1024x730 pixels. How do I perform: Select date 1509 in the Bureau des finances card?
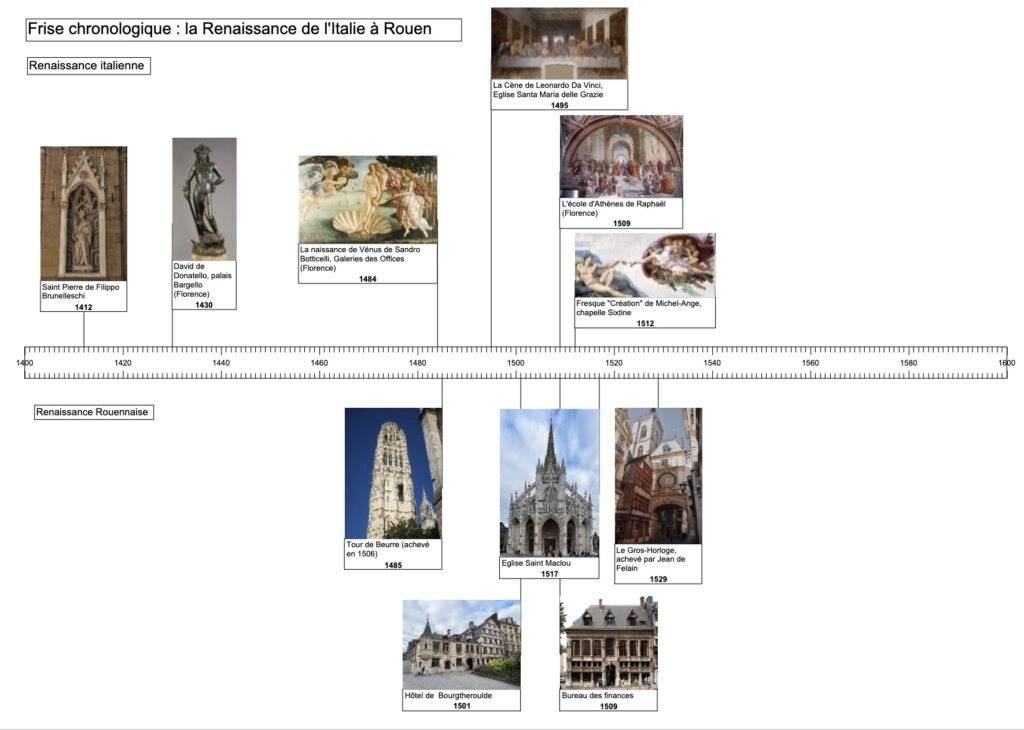point(609,706)
